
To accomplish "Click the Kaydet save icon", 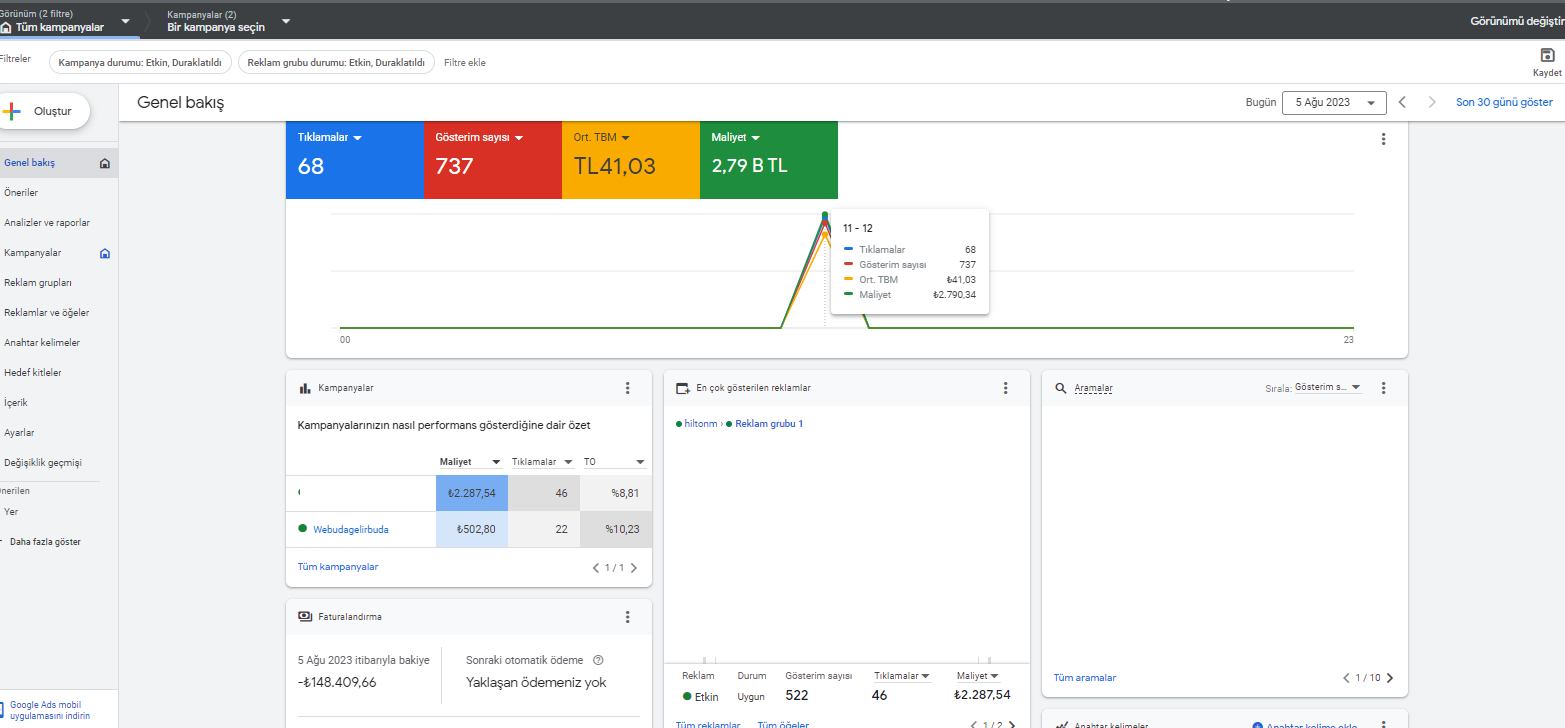I will (x=1547, y=55).
